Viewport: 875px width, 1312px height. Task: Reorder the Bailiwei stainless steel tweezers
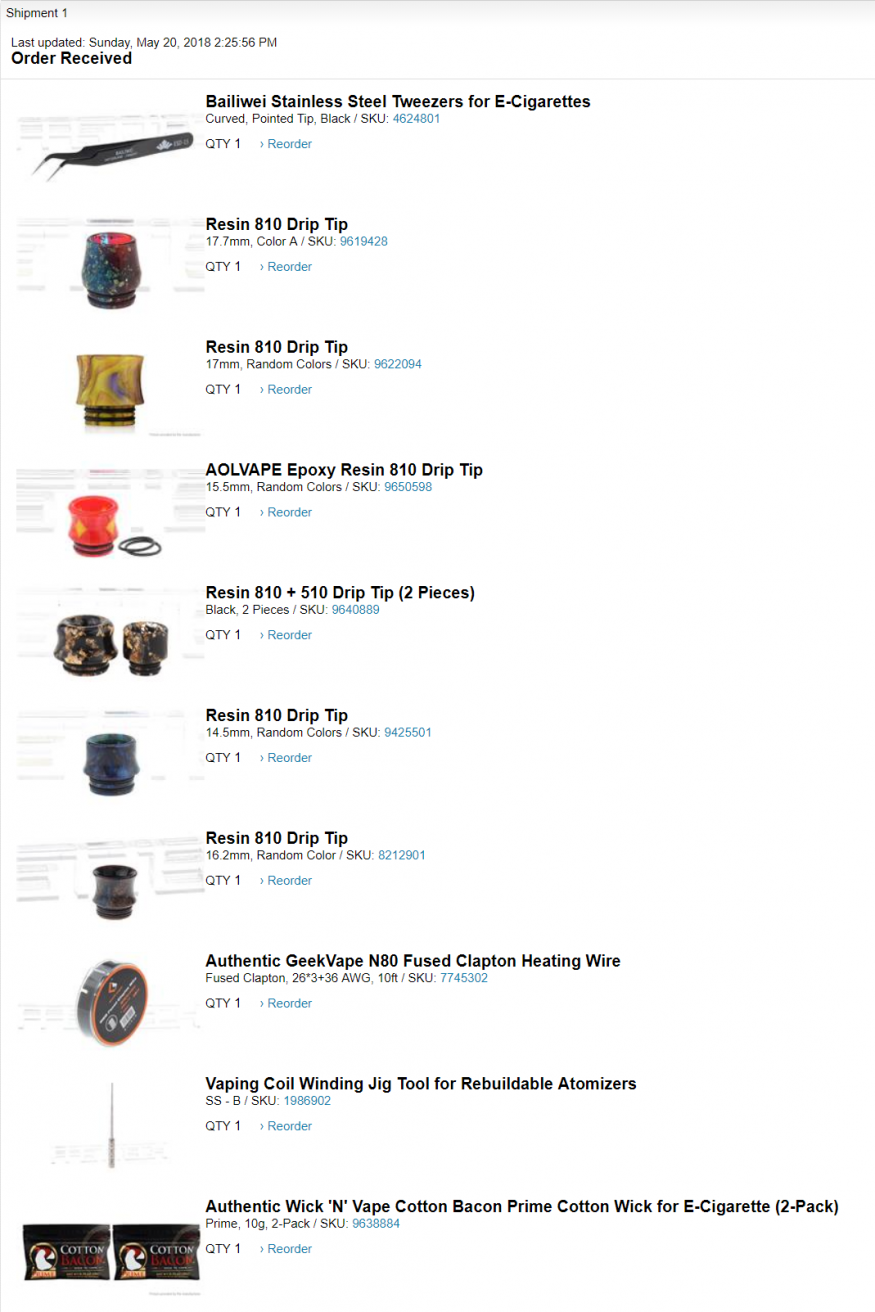point(286,144)
